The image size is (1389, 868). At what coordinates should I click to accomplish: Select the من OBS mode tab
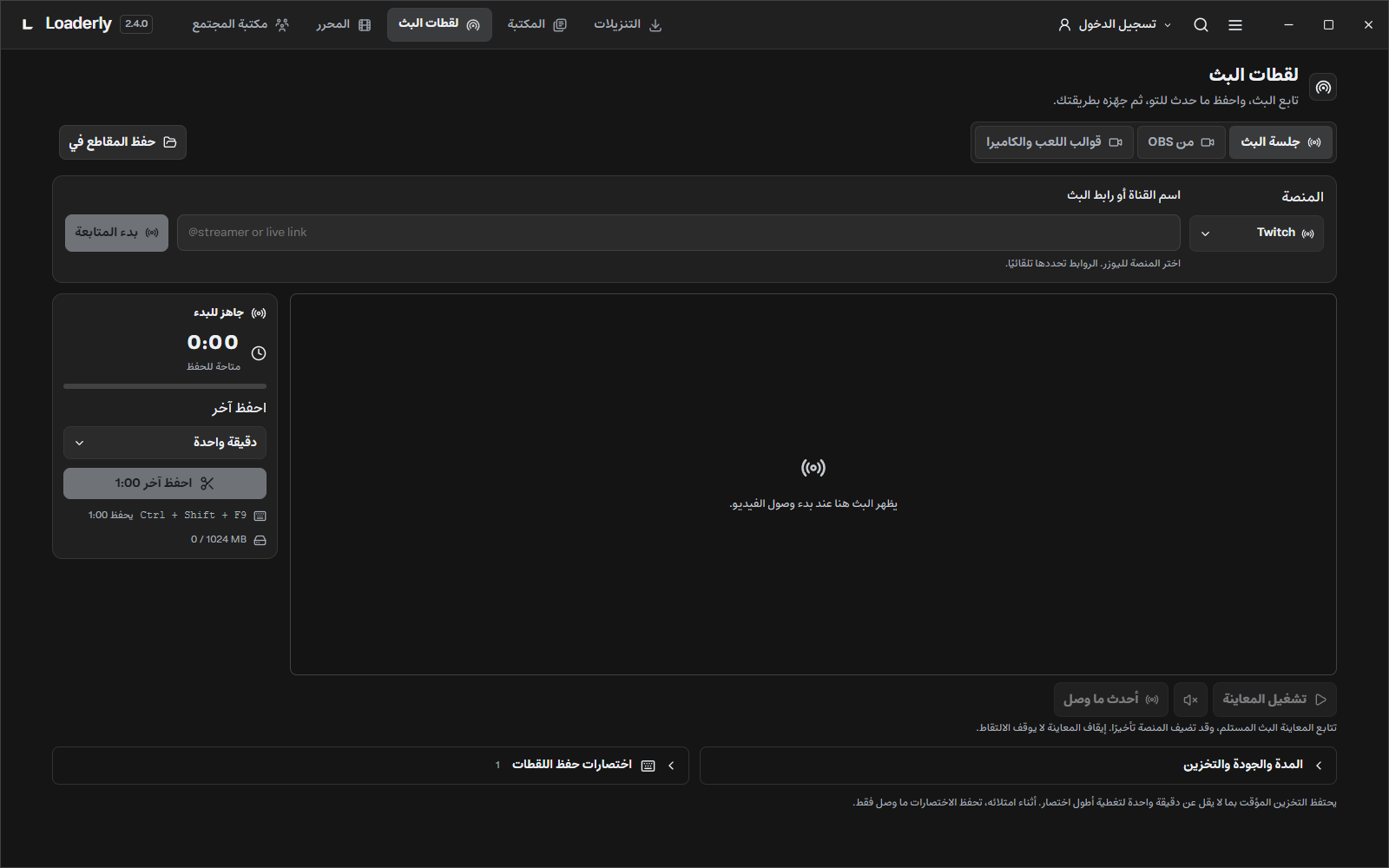tap(1181, 142)
